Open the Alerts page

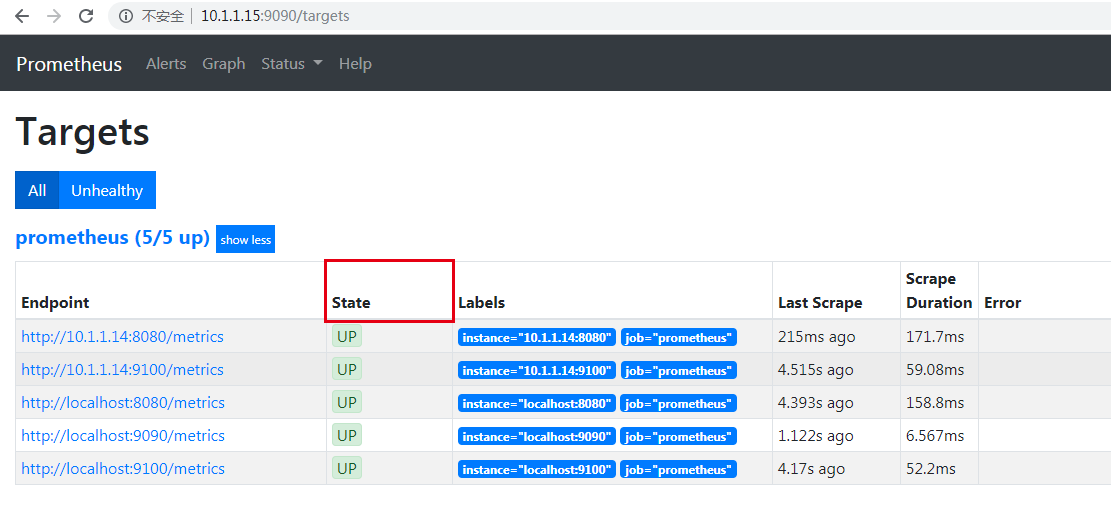click(x=166, y=63)
